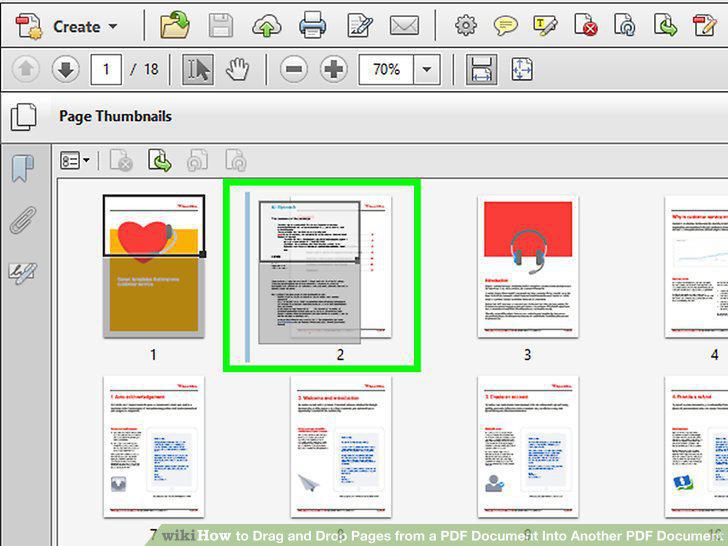This screenshot has height=546, width=728.
Task: Select page 3 thumbnail with headphones
Action: click(528, 267)
